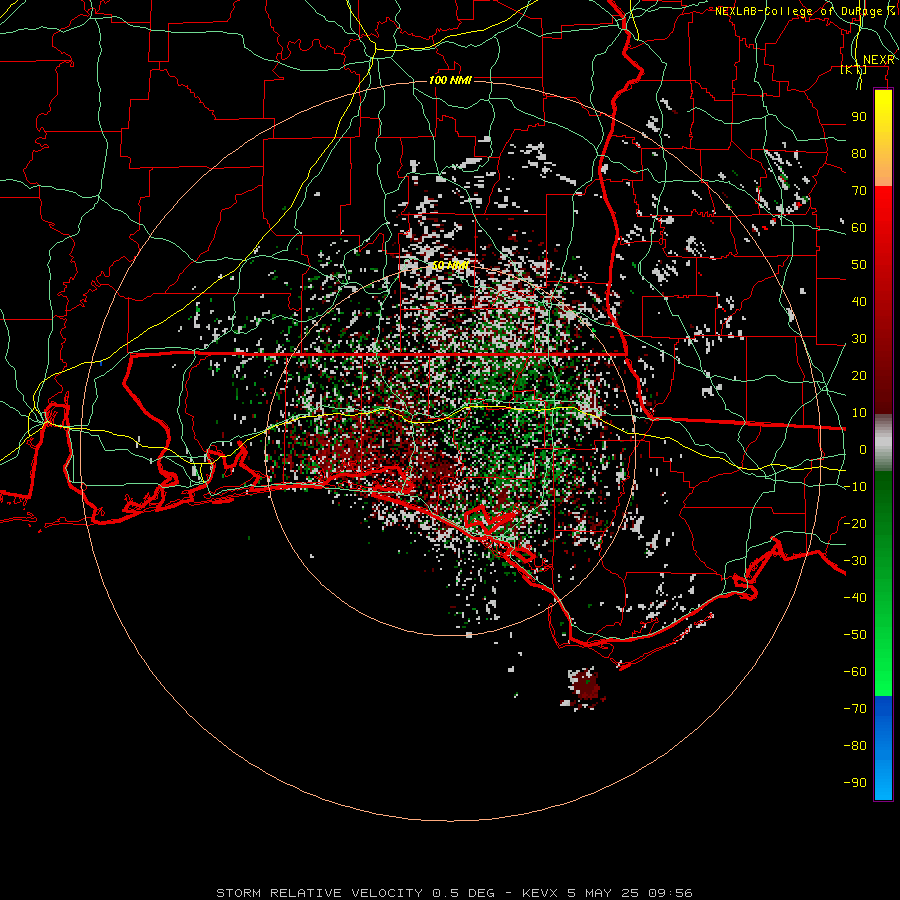Image resolution: width=900 pixels, height=900 pixels.
Task: Click the 10 value on velocity scale
Action: click(859, 413)
